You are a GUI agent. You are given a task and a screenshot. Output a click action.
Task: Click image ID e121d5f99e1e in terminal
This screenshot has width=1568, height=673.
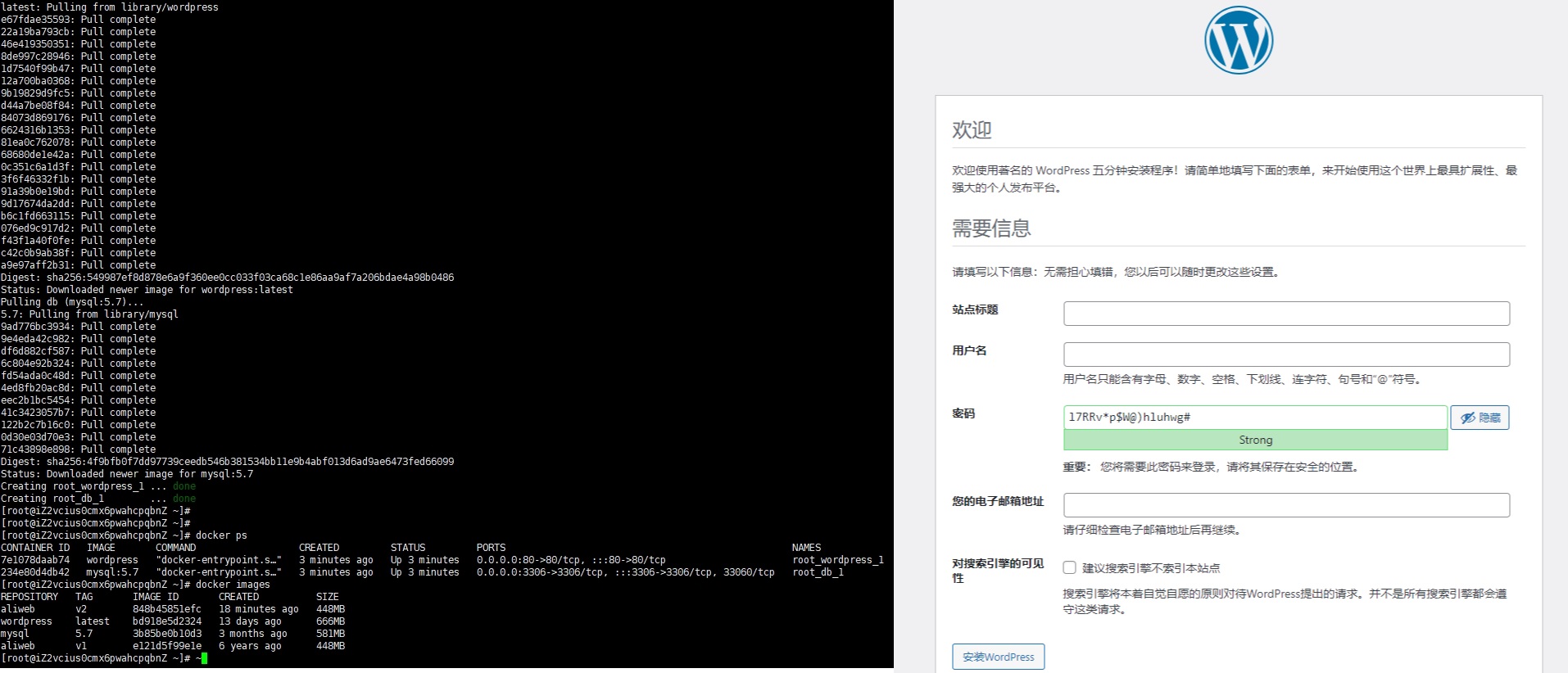[x=167, y=646]
